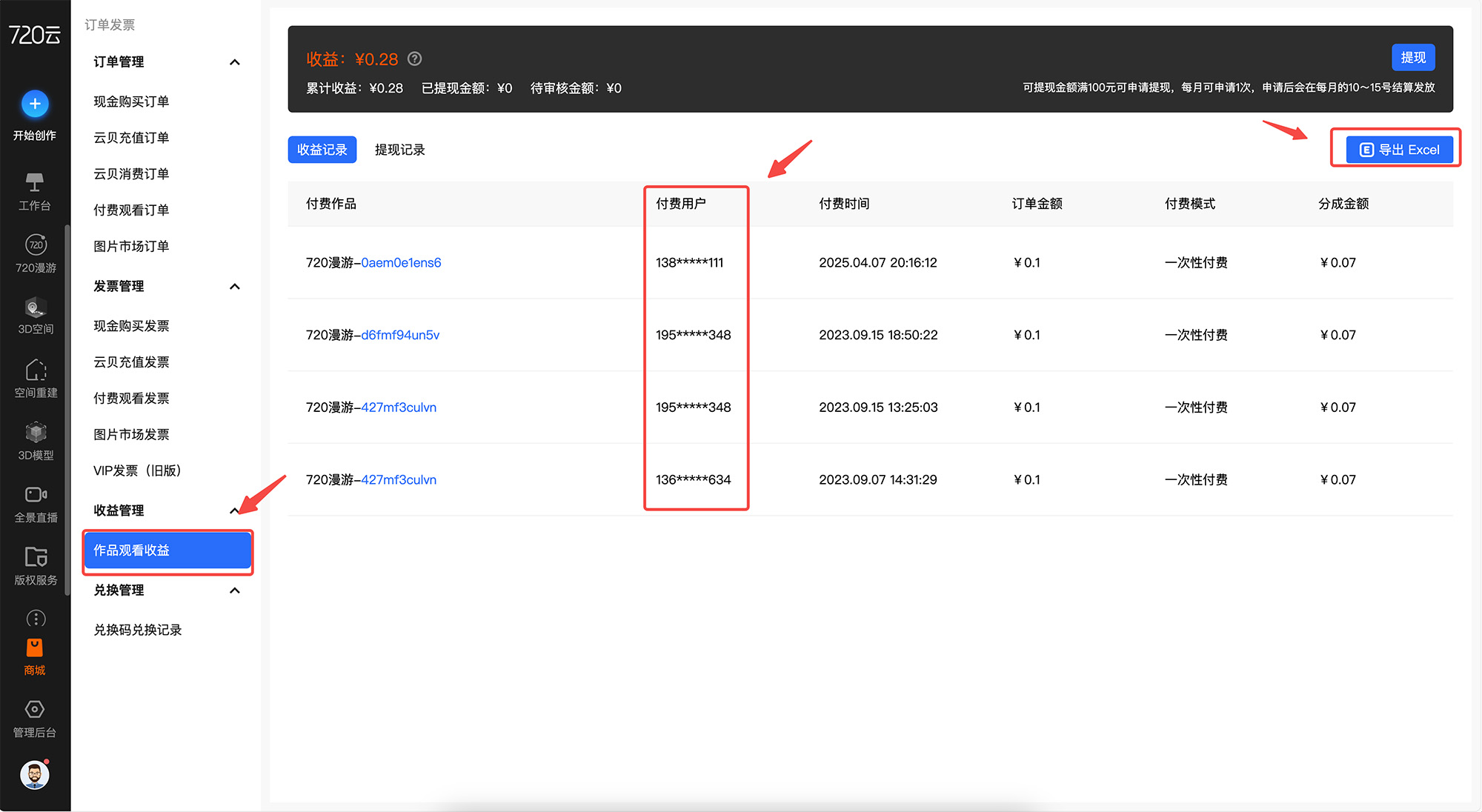The width and height of the screenshot is (1482, 812).
Task: Click the help question mark beside 收益
Action: (415, 59)
